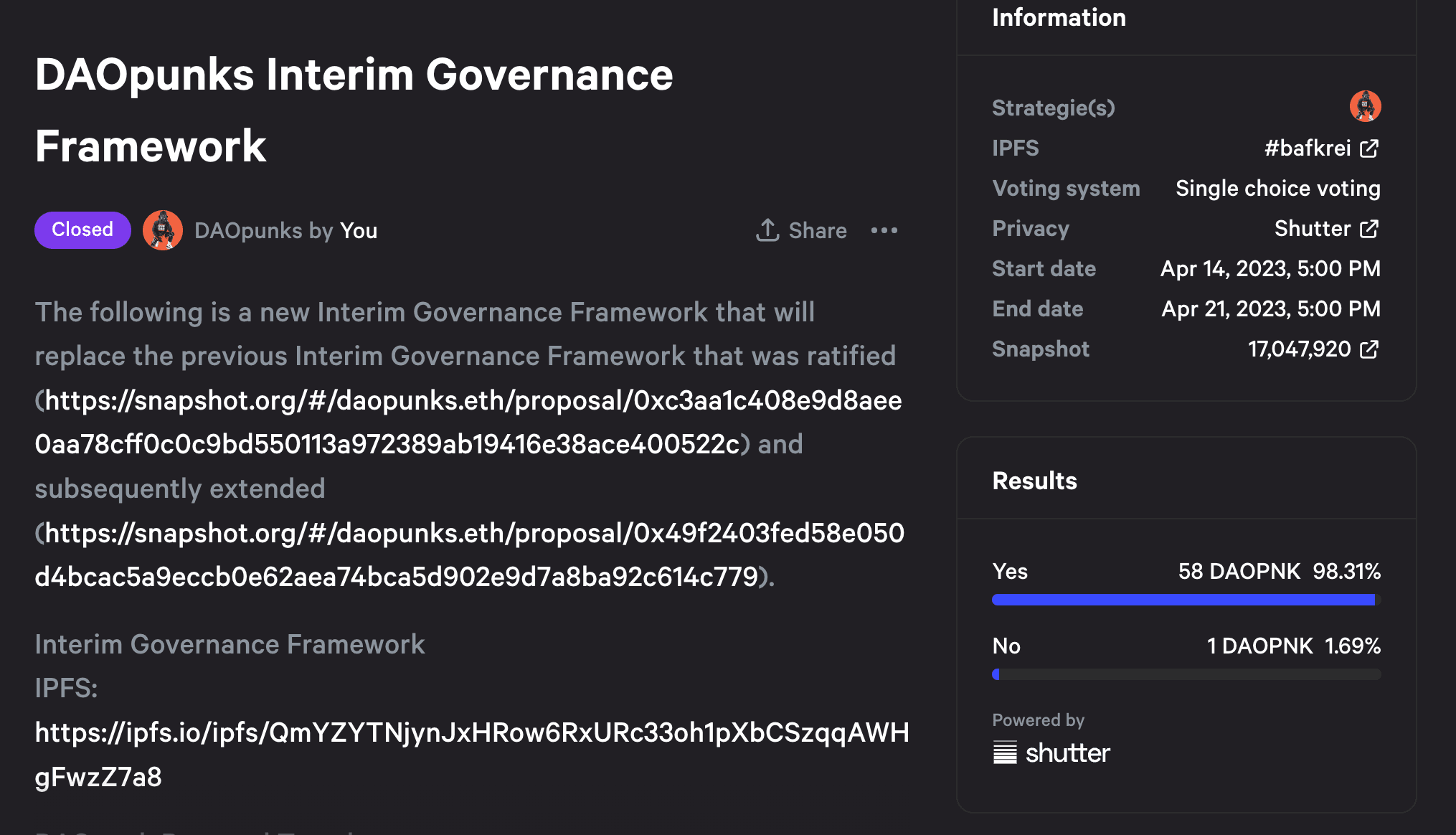This screenshot has height=835, width=1456.
Task: Open the second snapshot.org proposal link 0x49f240…
Action: click(470, 555)
